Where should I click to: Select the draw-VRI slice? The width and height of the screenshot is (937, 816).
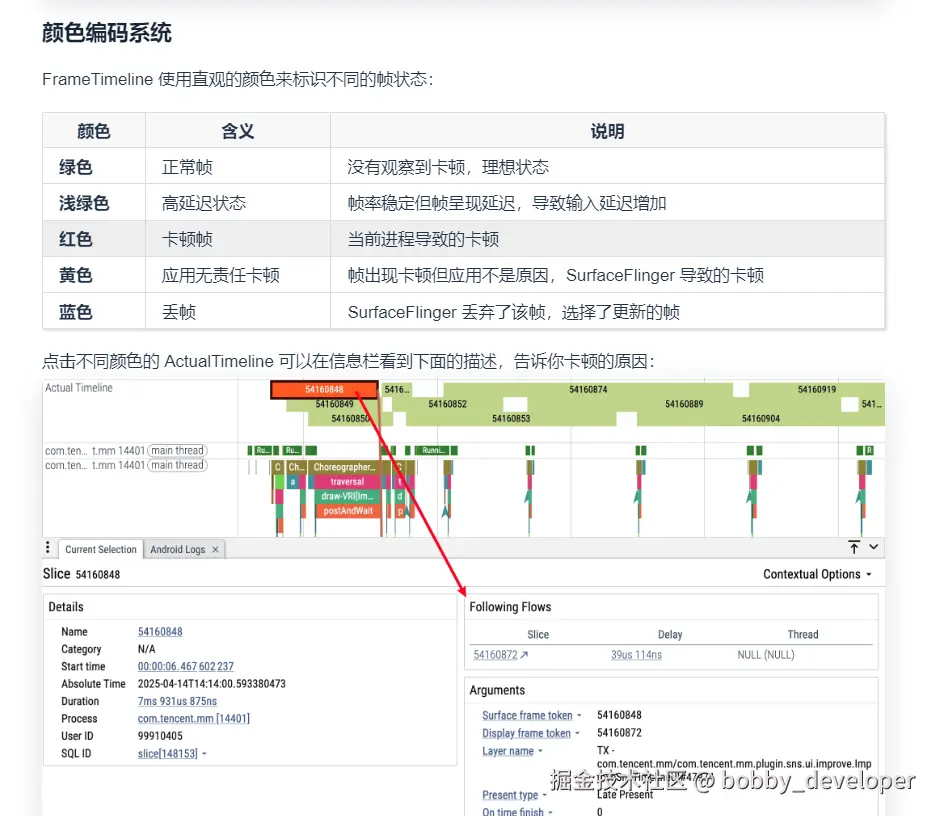coord(347,496)
